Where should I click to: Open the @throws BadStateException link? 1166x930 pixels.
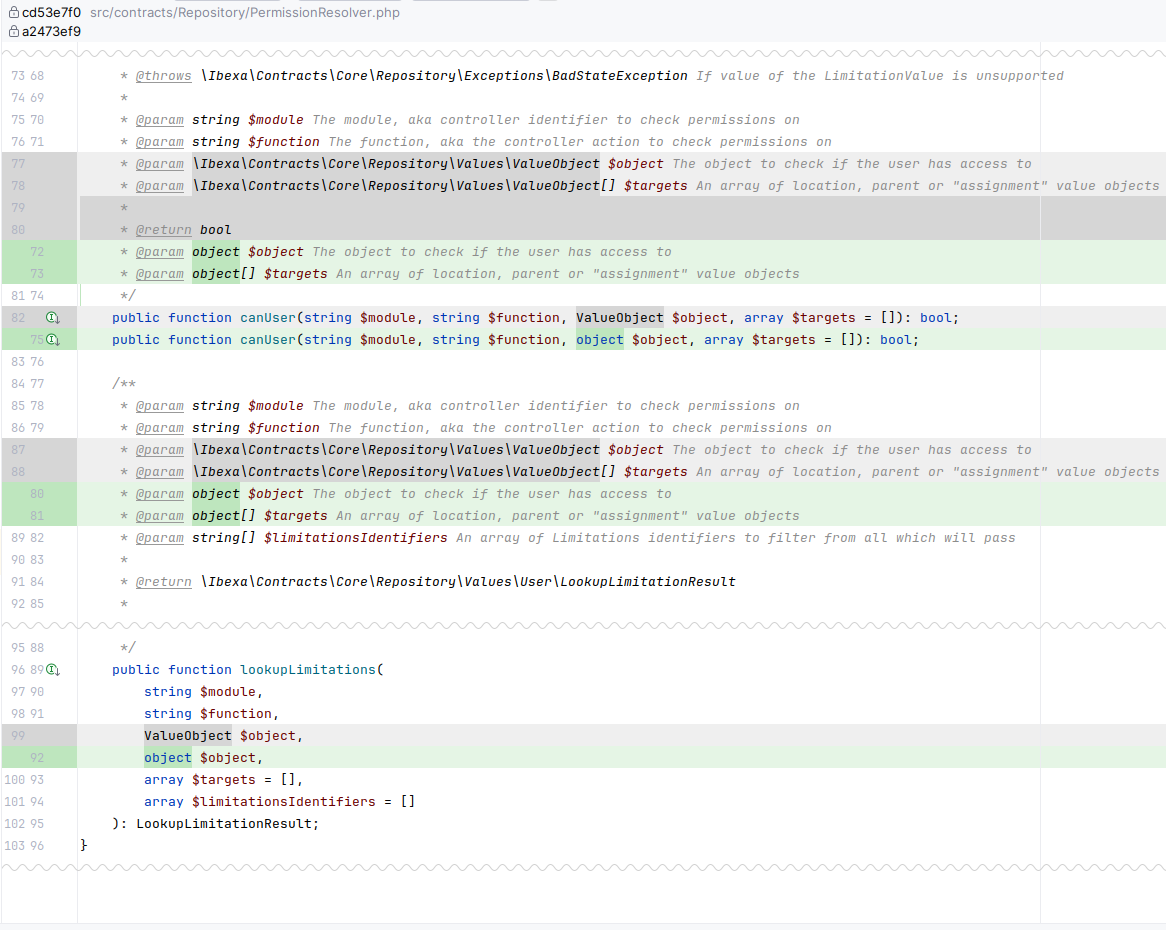pyautogui.click(x=163, y=75)
